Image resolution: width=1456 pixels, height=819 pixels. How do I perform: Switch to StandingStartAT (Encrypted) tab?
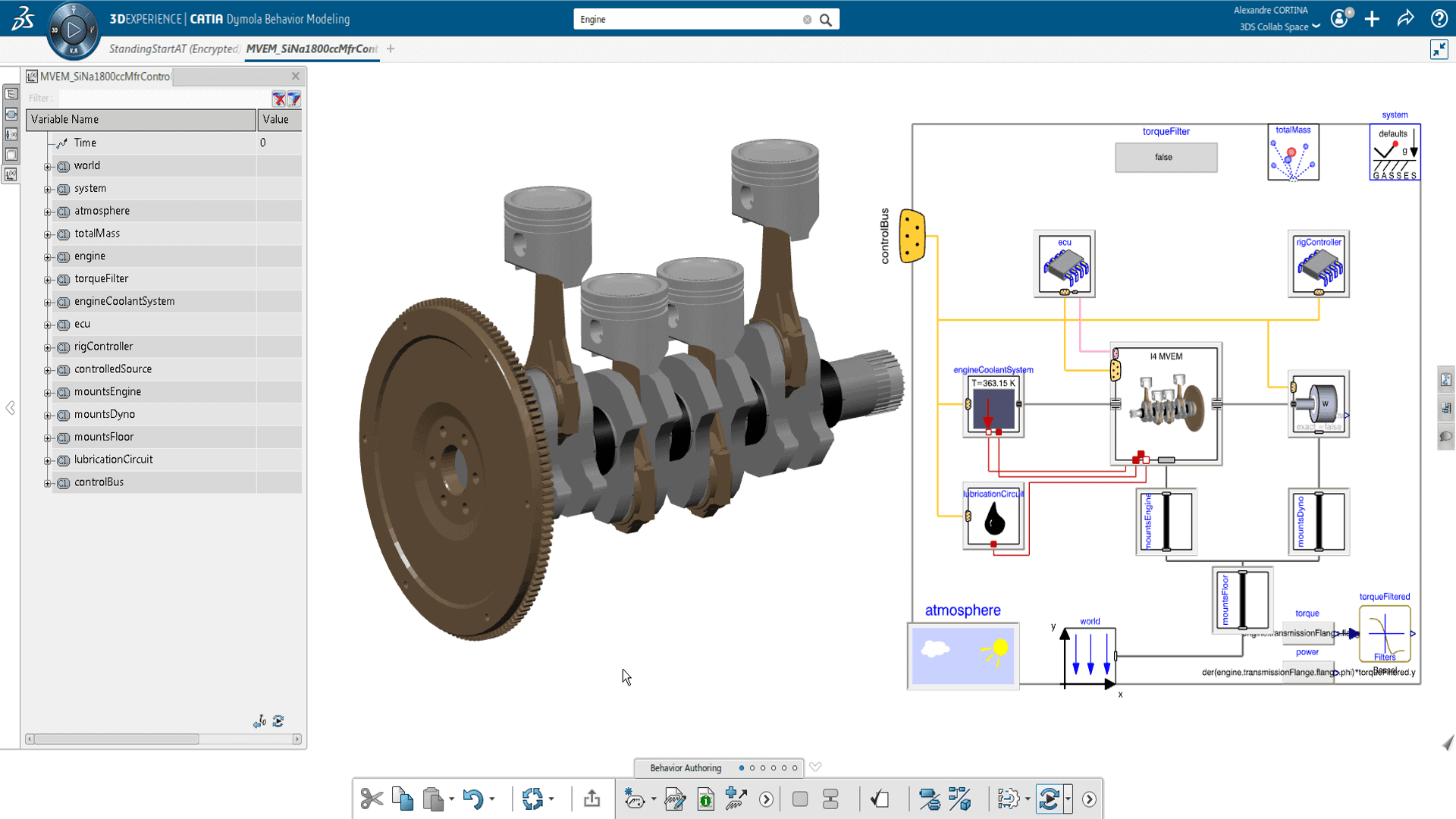click(174, 49)
